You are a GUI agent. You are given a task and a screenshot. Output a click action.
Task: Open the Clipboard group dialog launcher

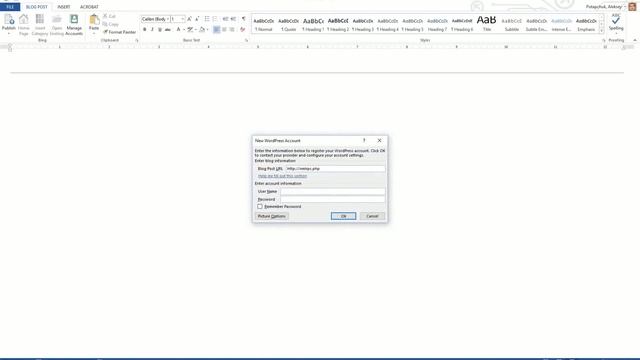137,40
